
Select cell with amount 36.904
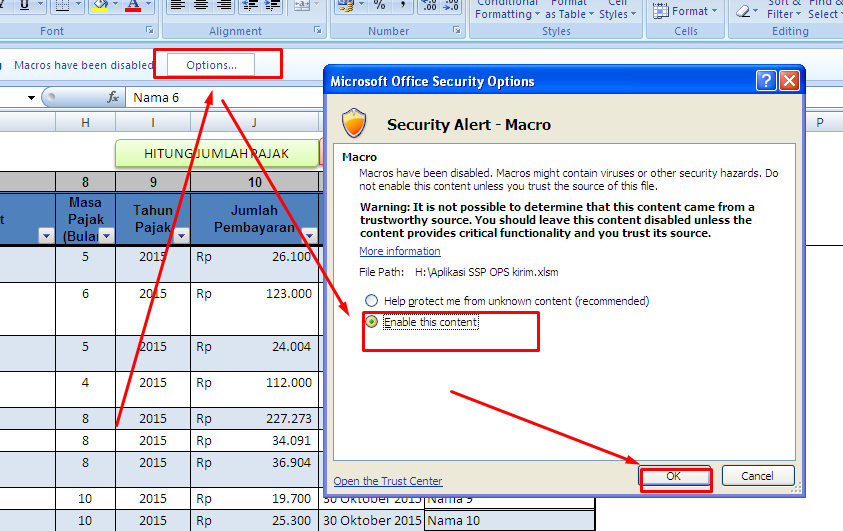[255, 469]
